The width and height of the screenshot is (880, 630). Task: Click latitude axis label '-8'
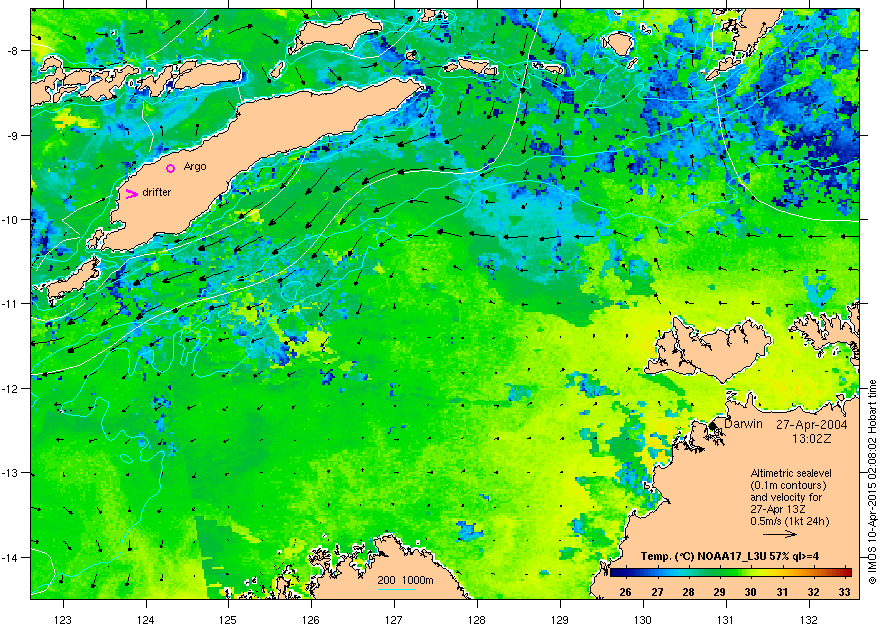(13, 51)
